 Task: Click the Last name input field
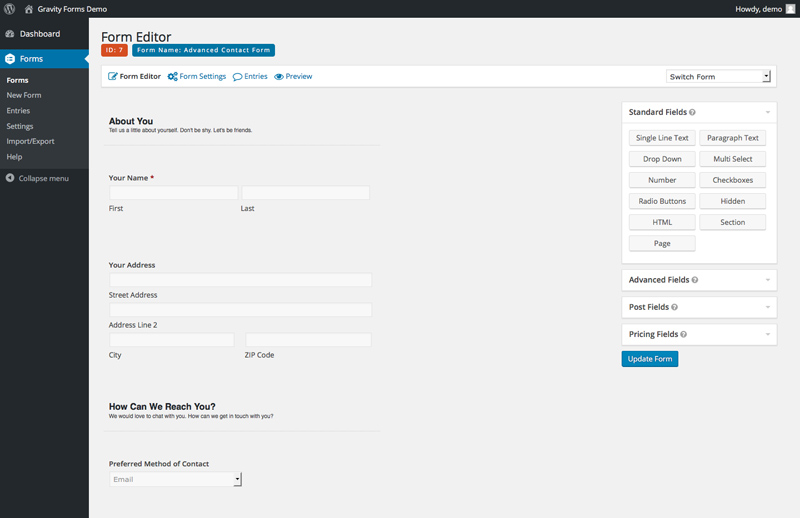point(306,192)
